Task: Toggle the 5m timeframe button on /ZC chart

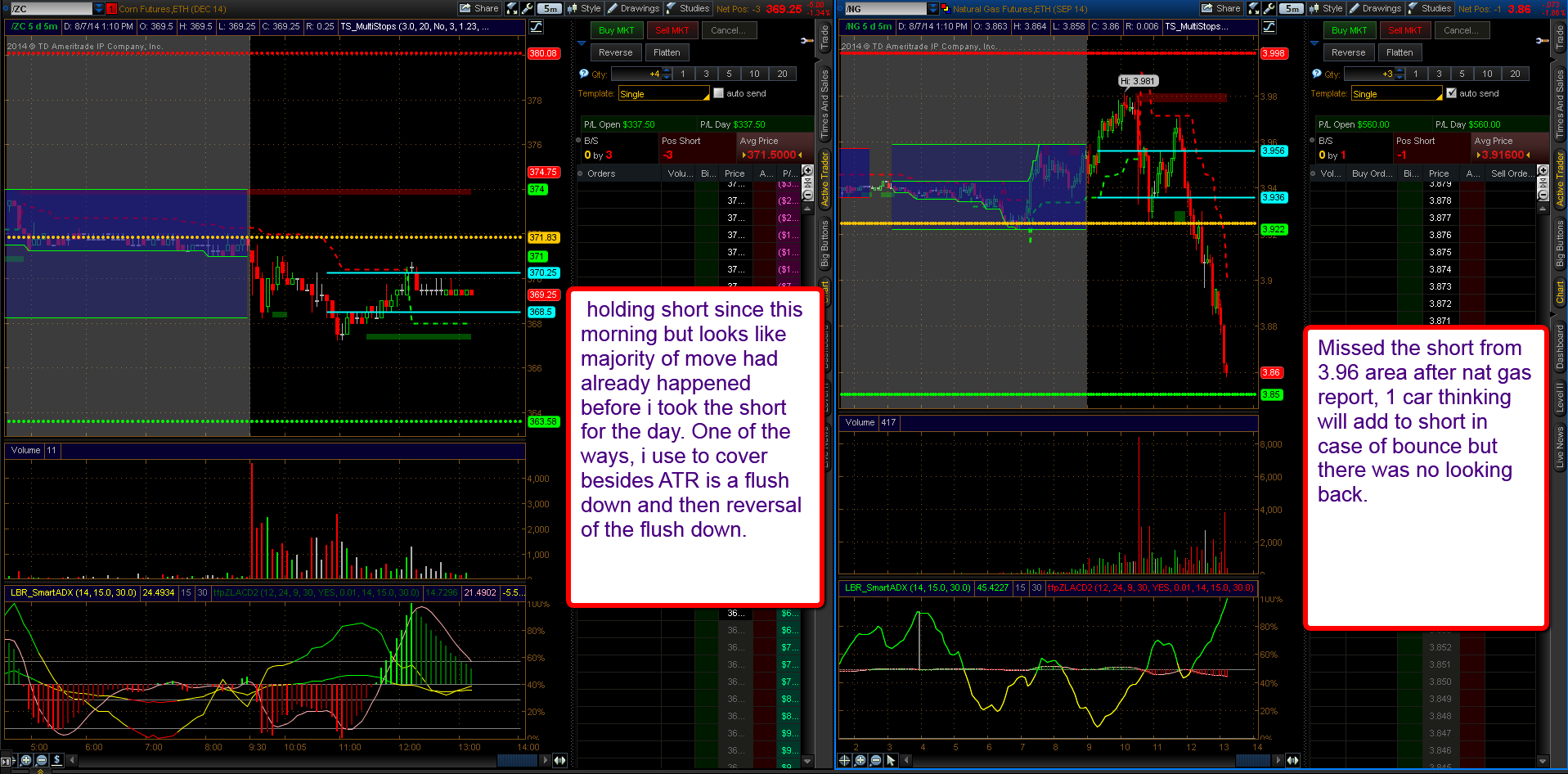Action: click(x=550, y=8)
